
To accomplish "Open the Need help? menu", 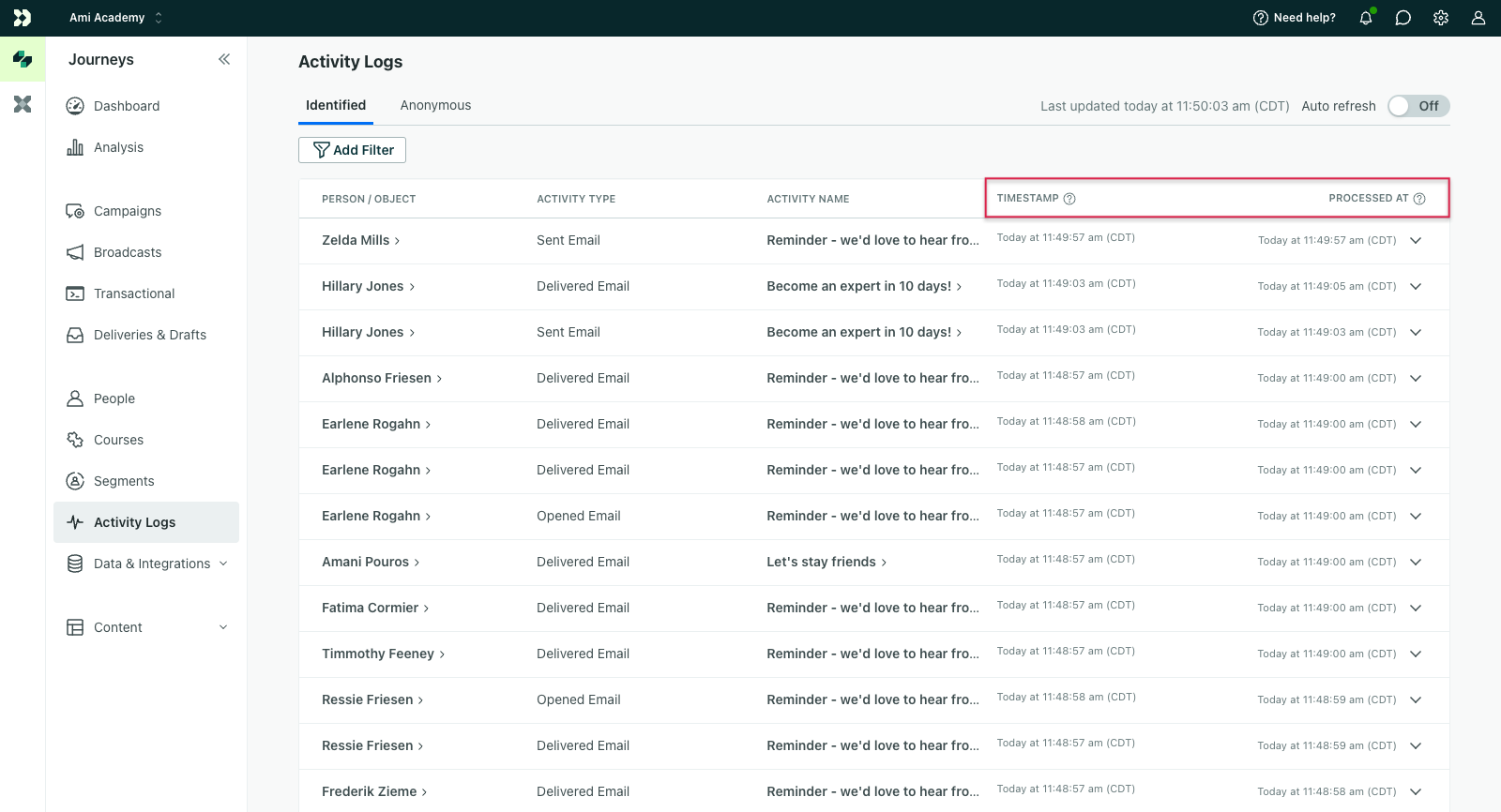I will pyautogui.click(x=1295, y=18).
